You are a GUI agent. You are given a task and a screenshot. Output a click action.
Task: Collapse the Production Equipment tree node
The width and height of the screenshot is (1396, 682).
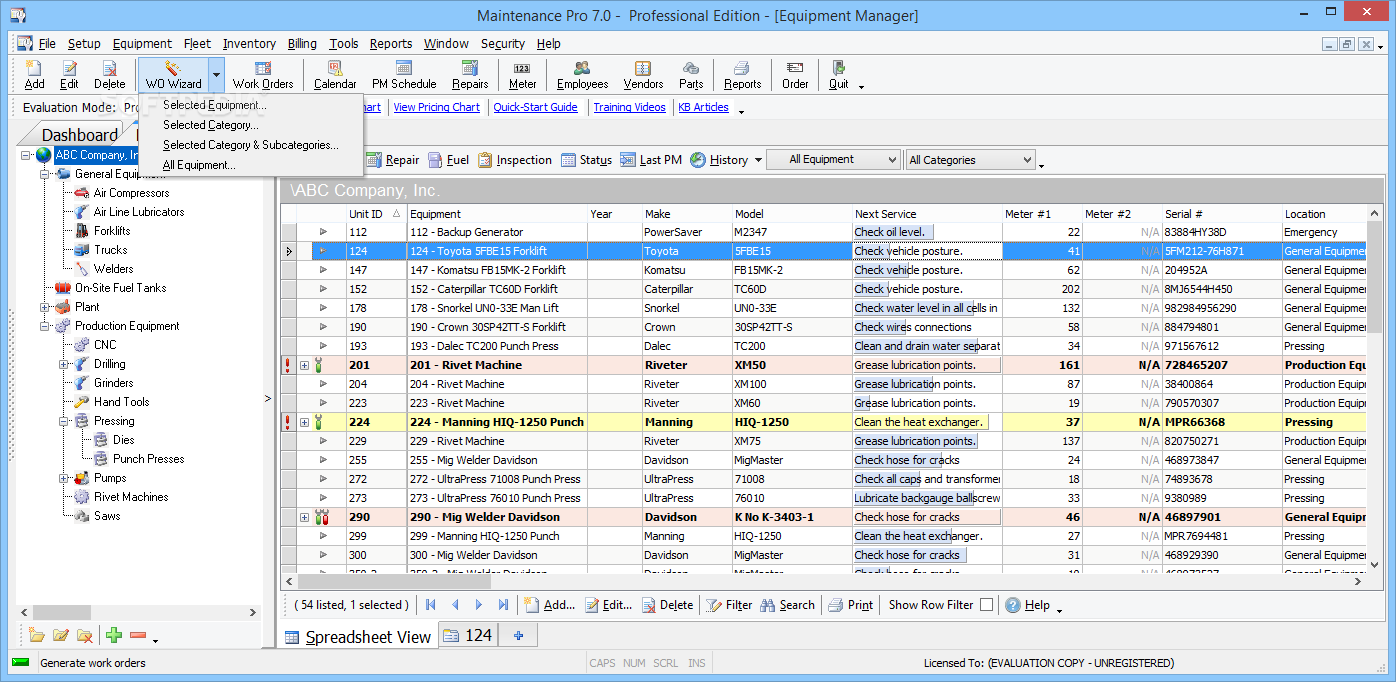45,326
